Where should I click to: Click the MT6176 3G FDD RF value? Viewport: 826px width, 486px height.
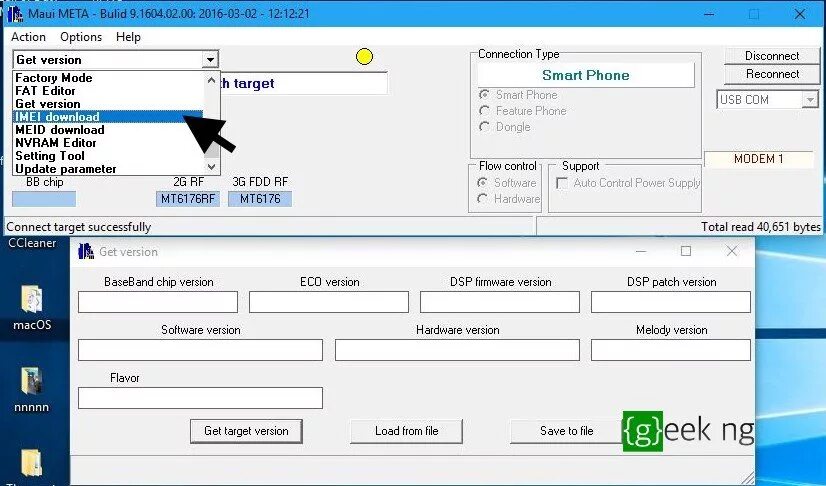click(x=260, y=199)
